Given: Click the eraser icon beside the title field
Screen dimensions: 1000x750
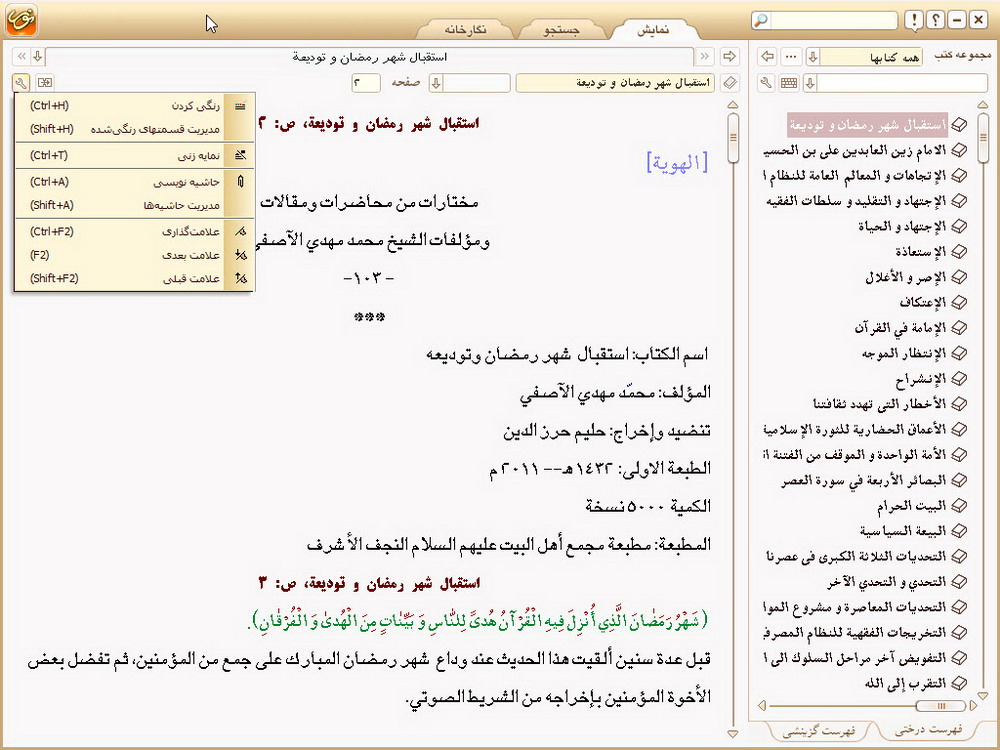Looking at the screenshot, I should (730, 83).
